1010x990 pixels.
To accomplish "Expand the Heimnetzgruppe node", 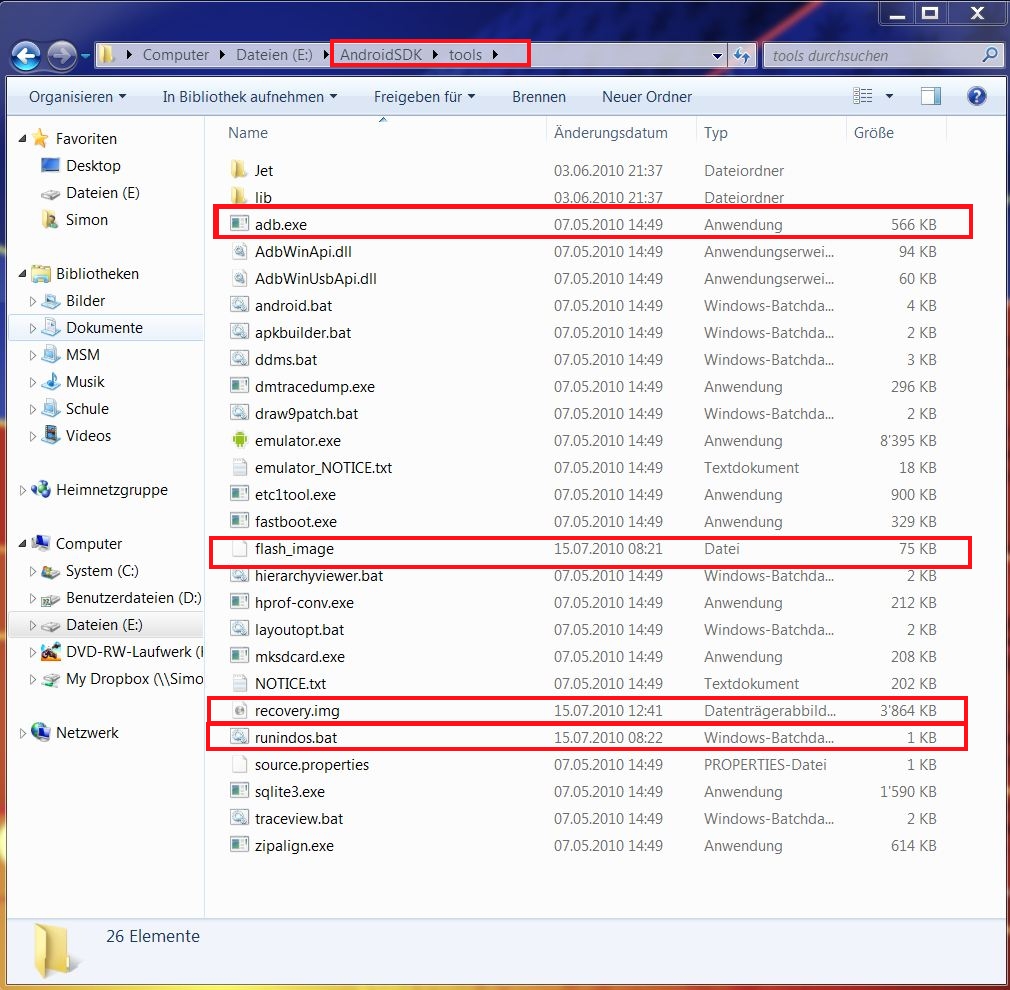I will [x=23, y=490].
